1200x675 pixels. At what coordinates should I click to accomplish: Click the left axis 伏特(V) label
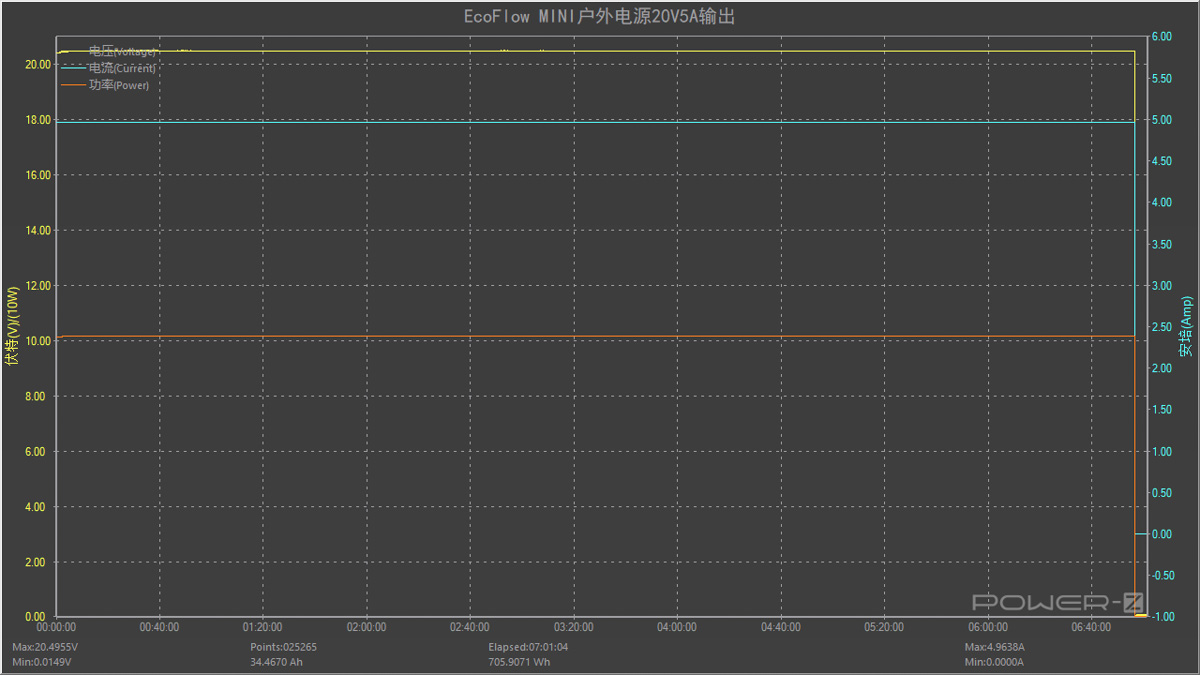[x=13, y=328]
